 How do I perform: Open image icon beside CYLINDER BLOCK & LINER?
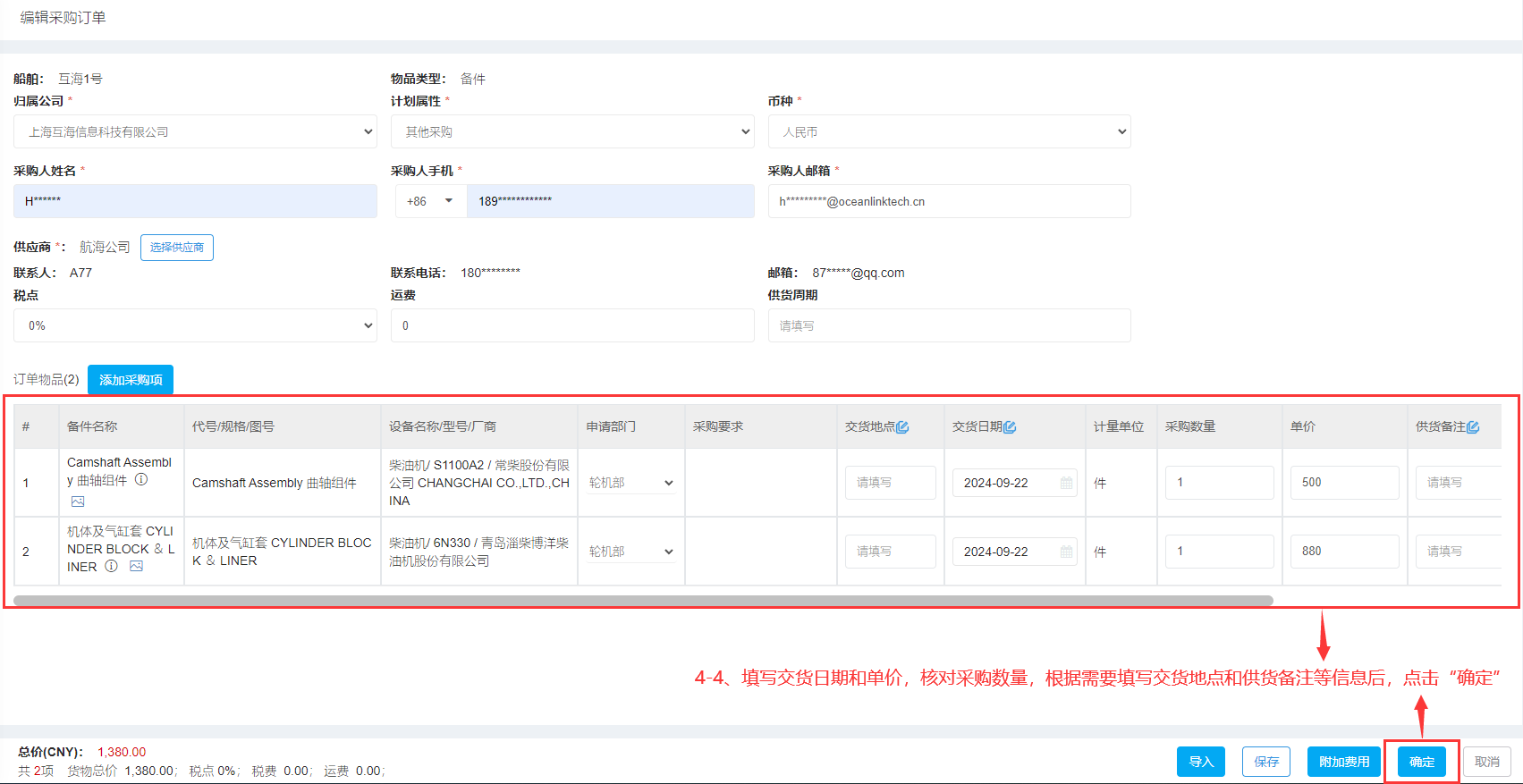click(136, 566)
